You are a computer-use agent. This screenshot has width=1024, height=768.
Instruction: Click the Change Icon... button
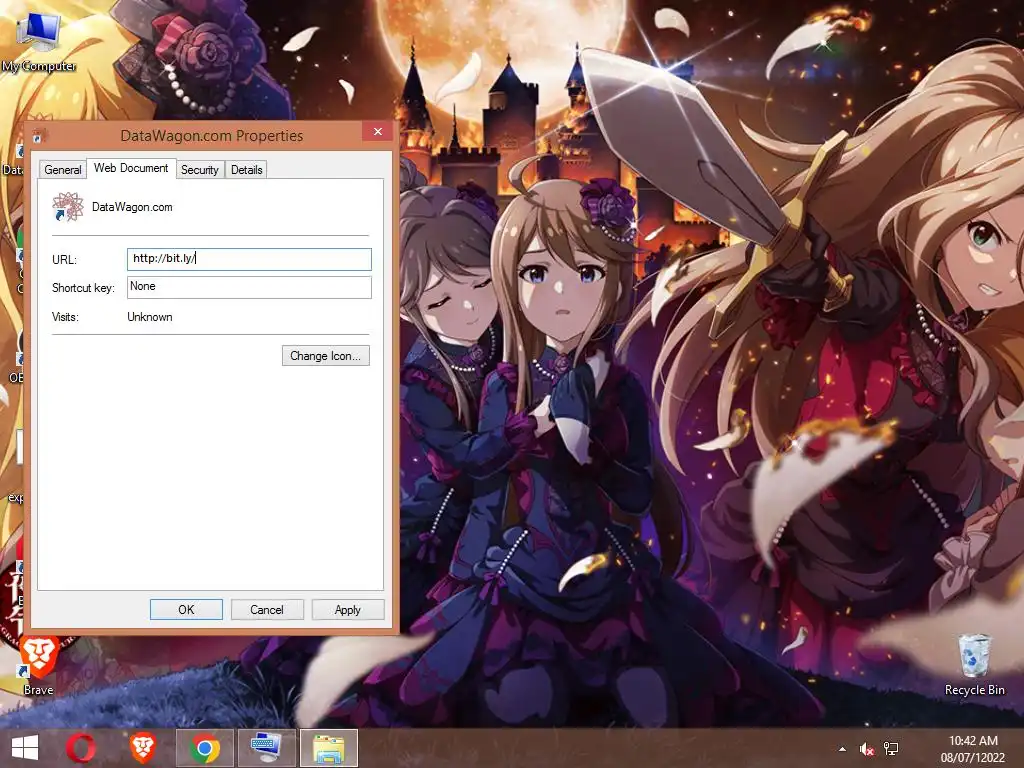point(326,356)
